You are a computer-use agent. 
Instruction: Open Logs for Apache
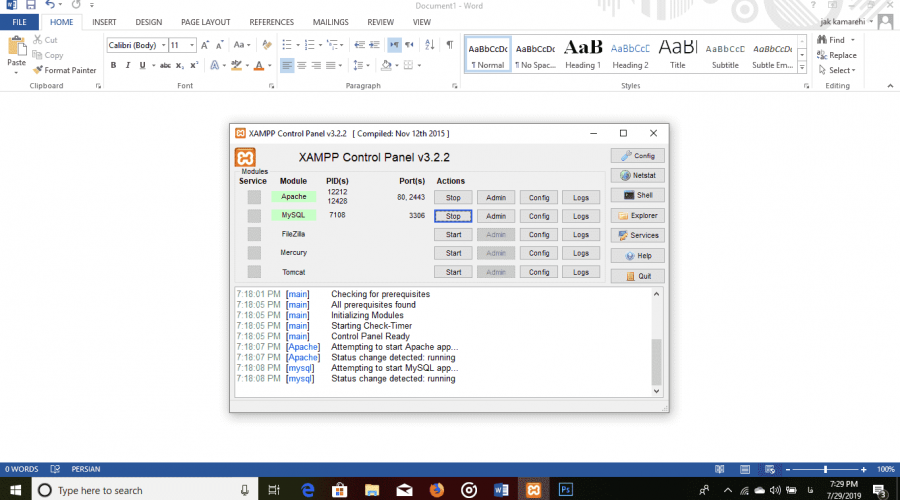pos(581,197)
